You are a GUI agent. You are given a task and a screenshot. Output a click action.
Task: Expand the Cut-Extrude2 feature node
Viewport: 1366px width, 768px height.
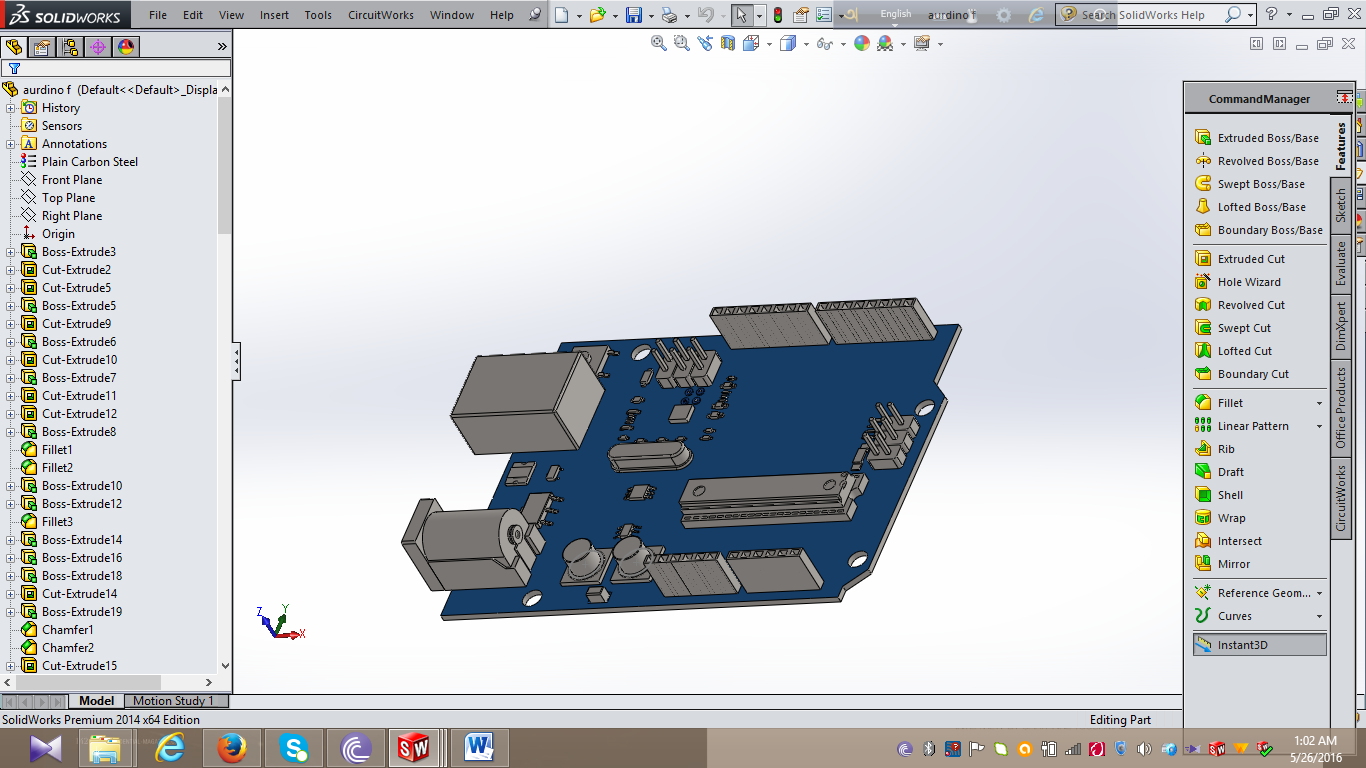11,270
